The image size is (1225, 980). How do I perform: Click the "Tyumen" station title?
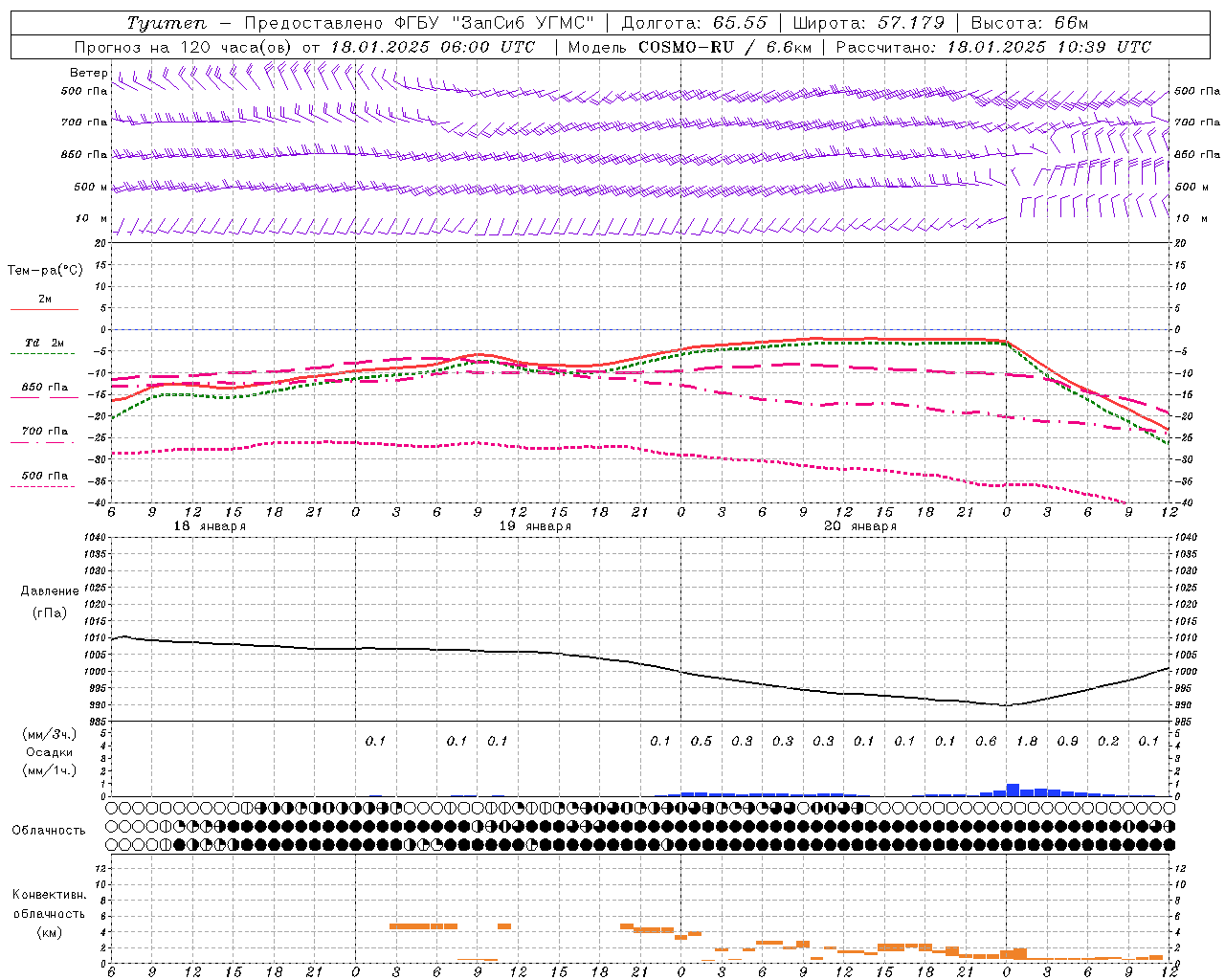(x=167, y=23)
